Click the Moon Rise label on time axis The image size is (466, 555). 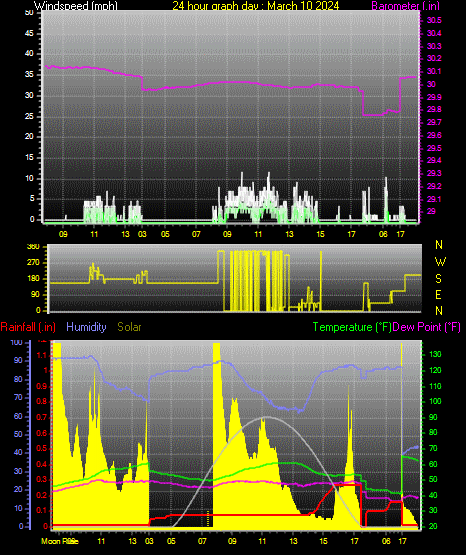point(60,541)
